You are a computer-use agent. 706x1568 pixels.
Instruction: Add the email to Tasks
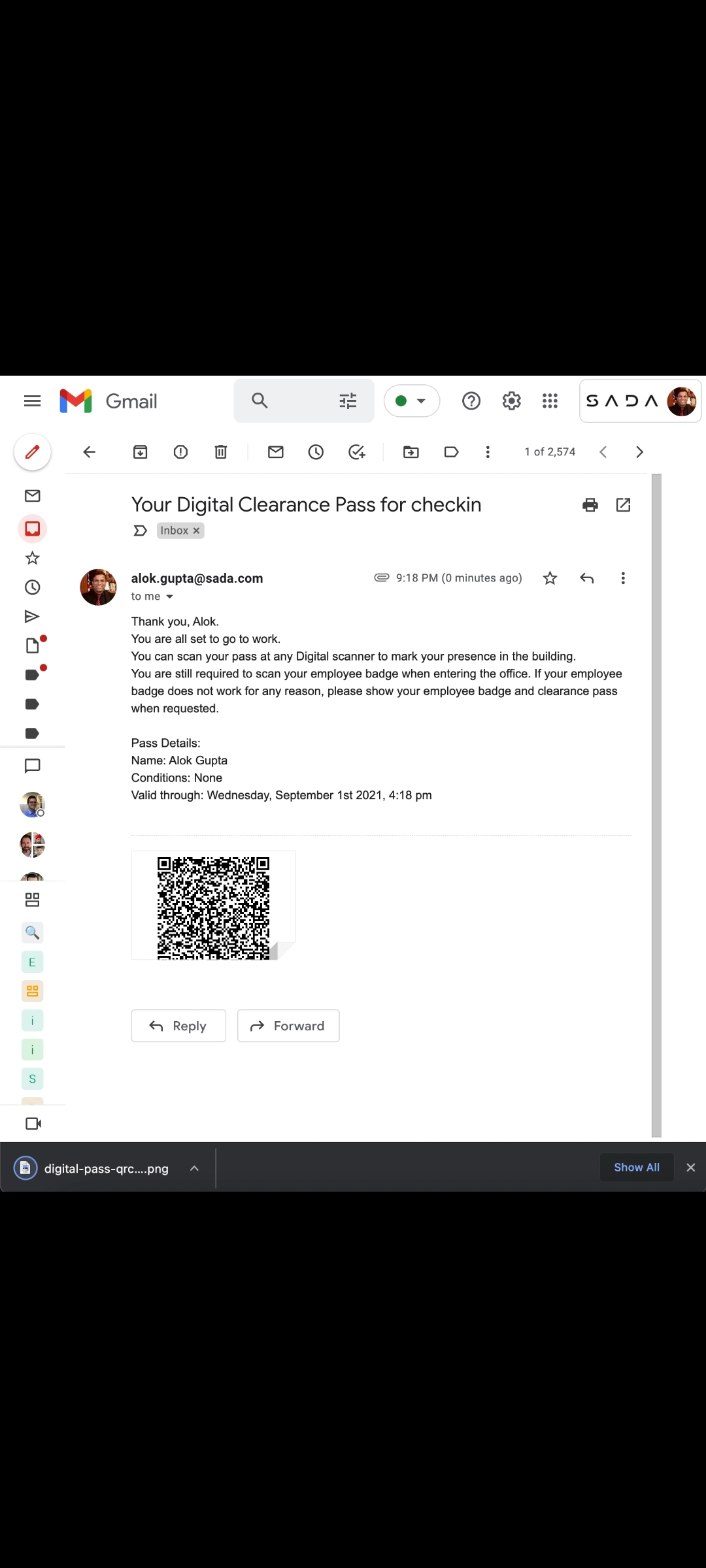(357, 452)
